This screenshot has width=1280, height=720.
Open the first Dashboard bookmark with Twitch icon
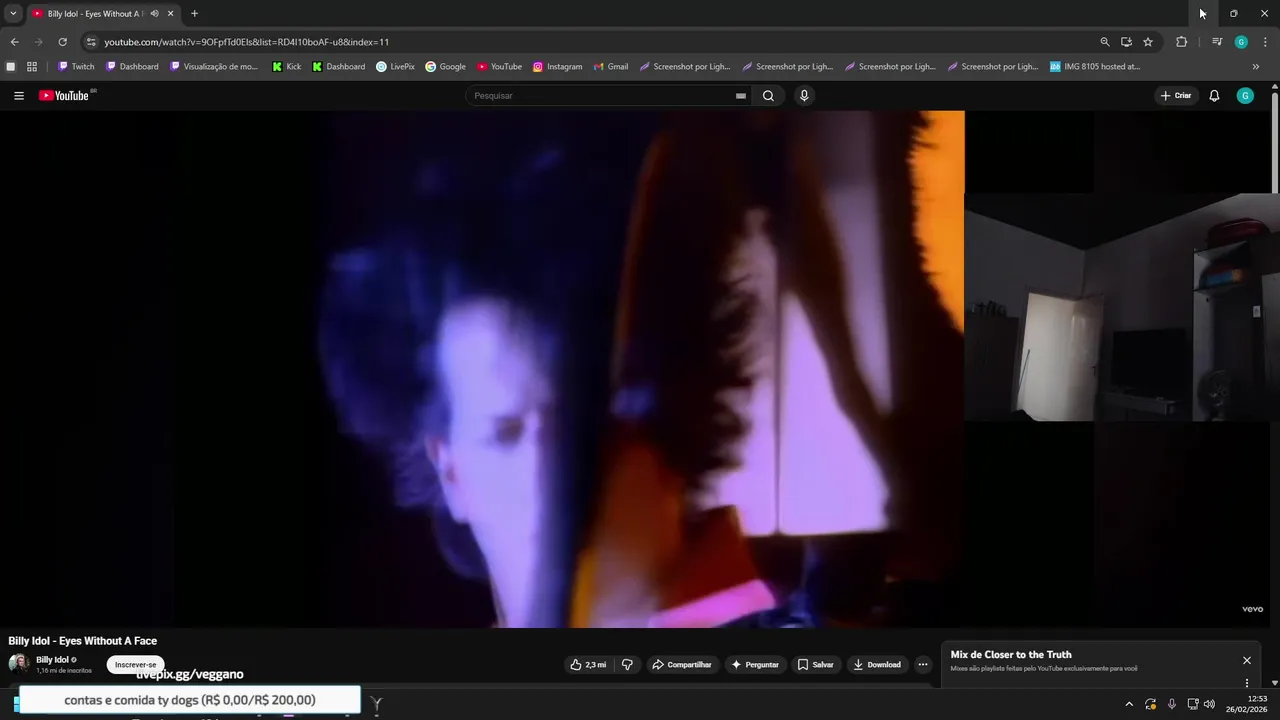point(132,67)
